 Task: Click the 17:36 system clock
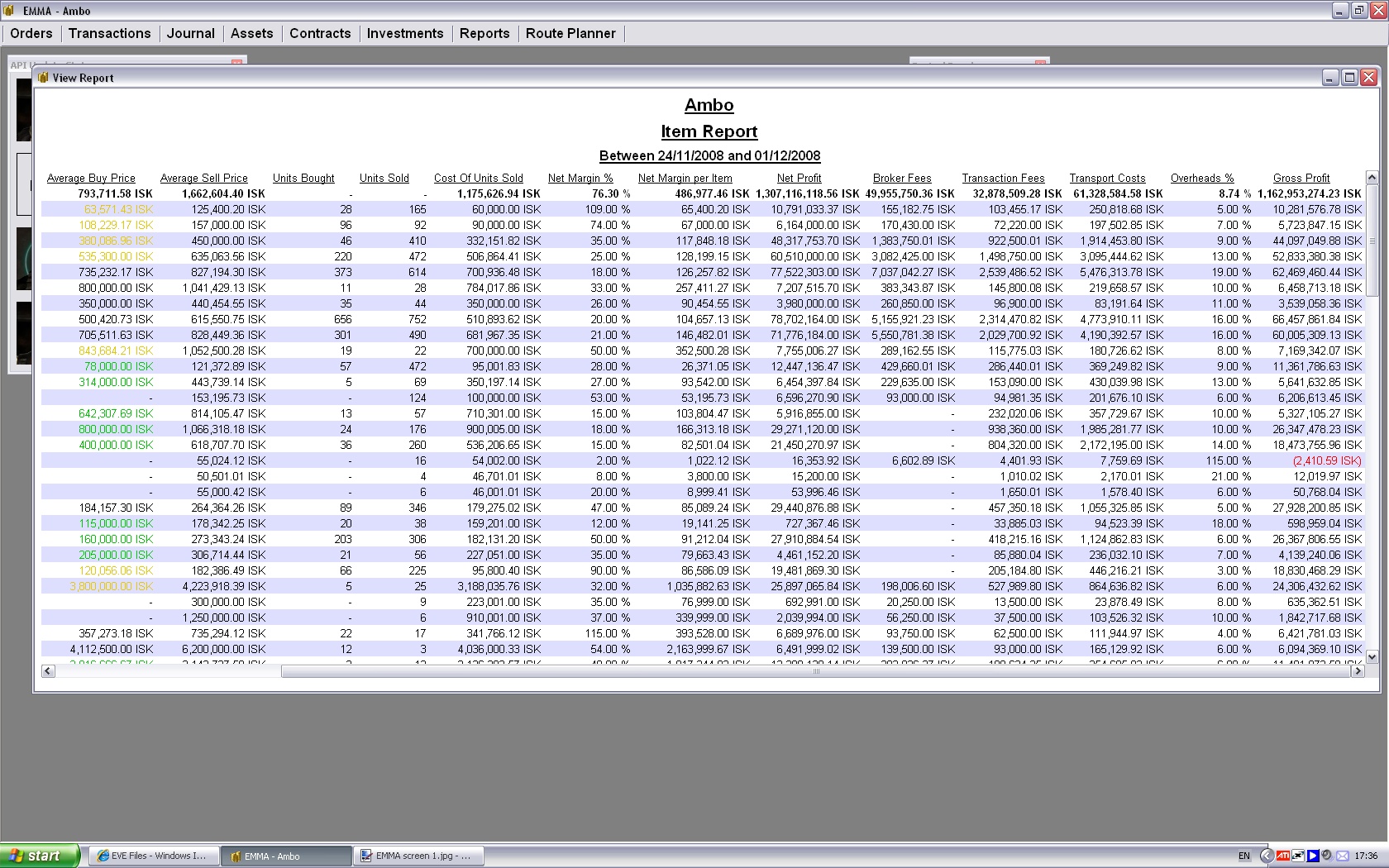coord(1367,856)
